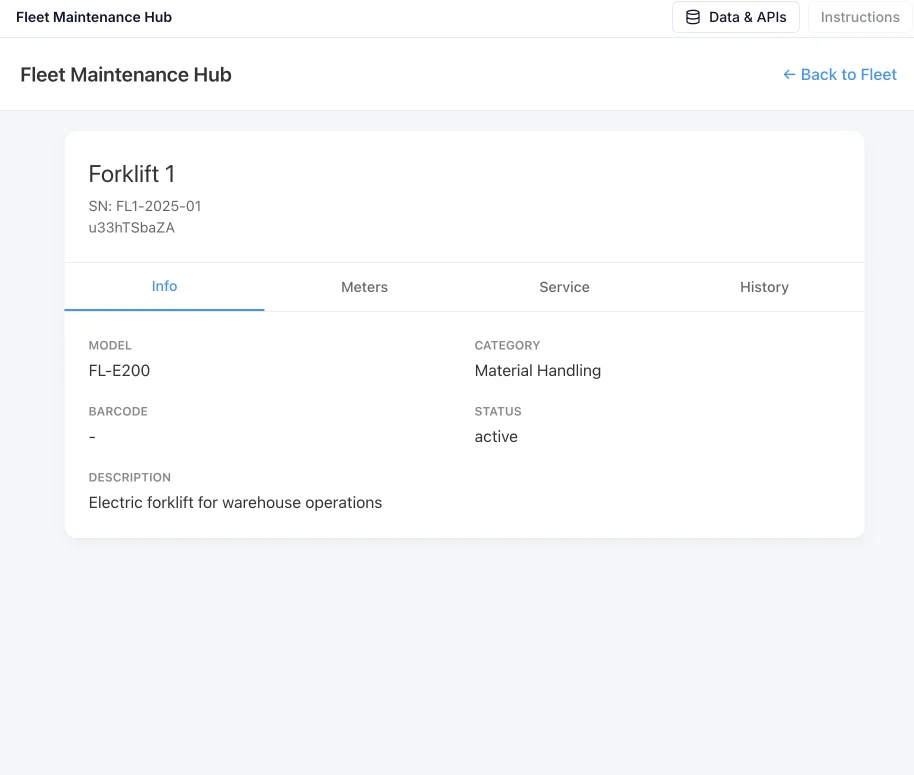Click the serial number SN: FL1-2025-01
The width and height of the screenshot is (914, 775).
145,206
